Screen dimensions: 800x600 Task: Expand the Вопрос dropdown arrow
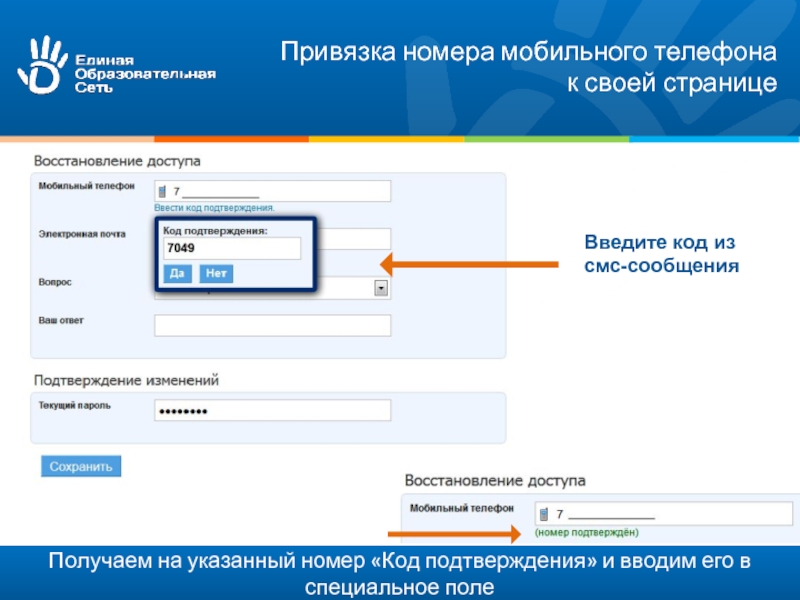coord(381,288)
